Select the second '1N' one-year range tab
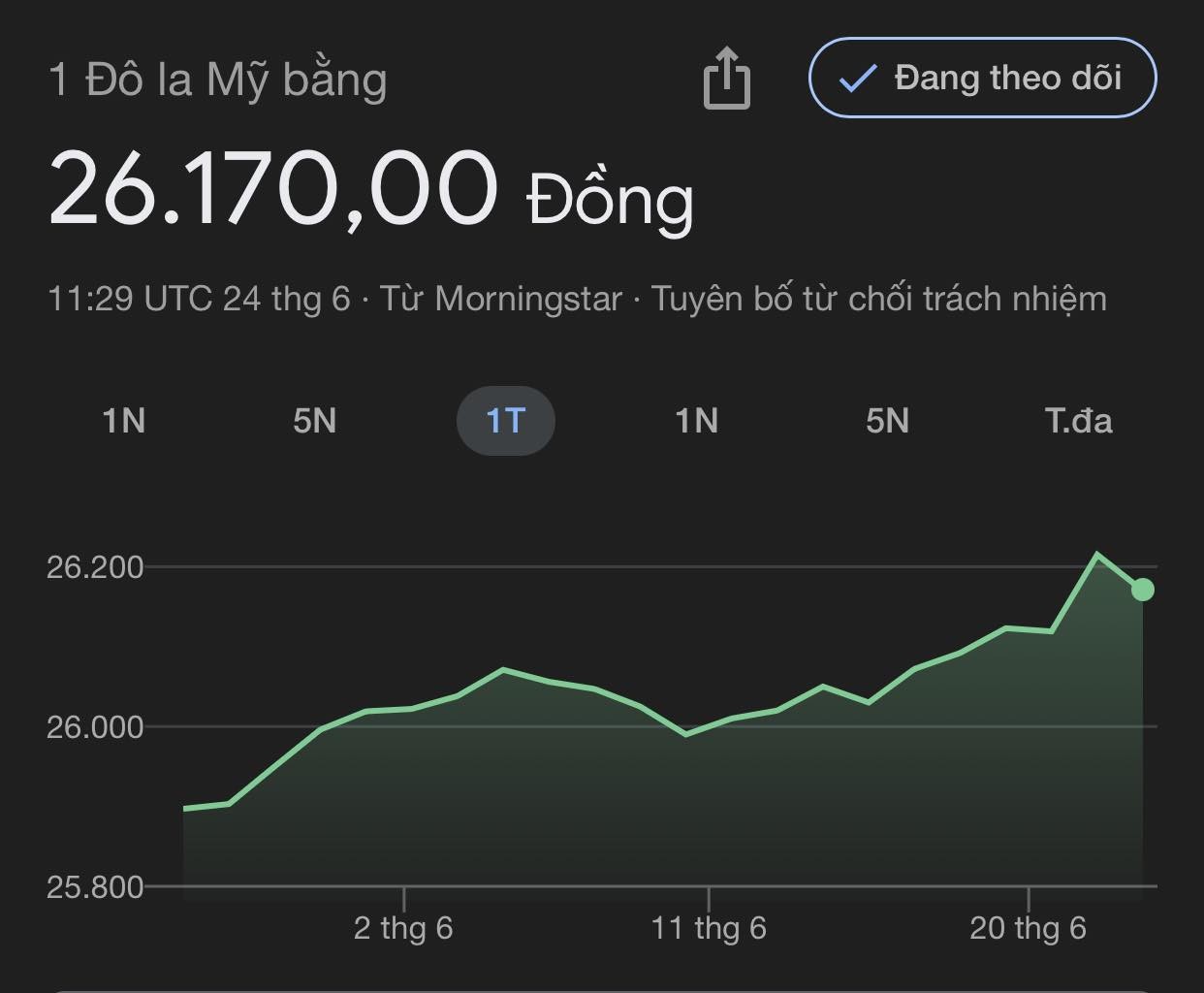Viewport: 1204px width, 993px height. (696, 421)
